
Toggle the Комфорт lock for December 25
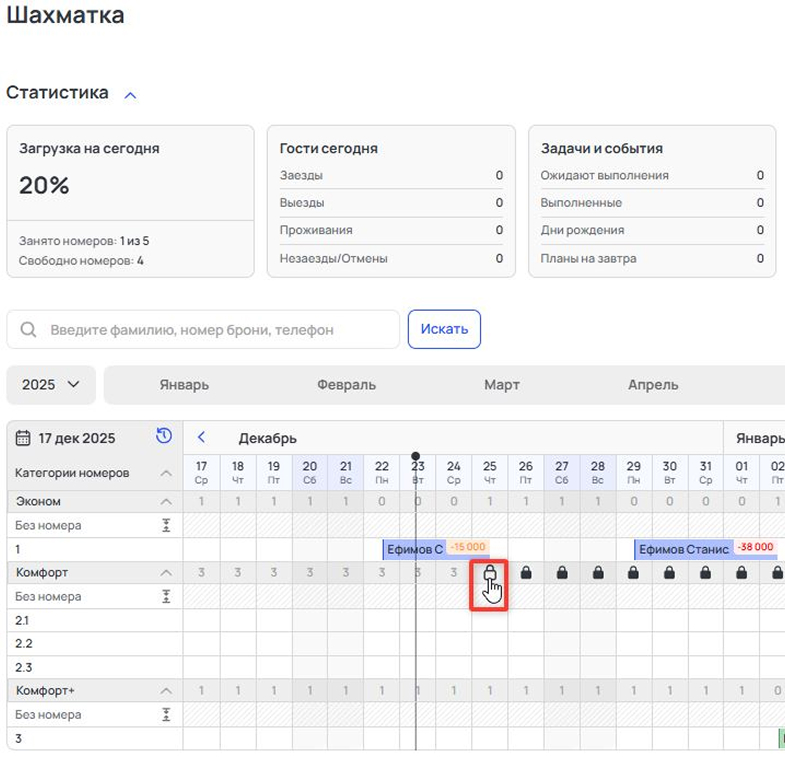point(490,573)
